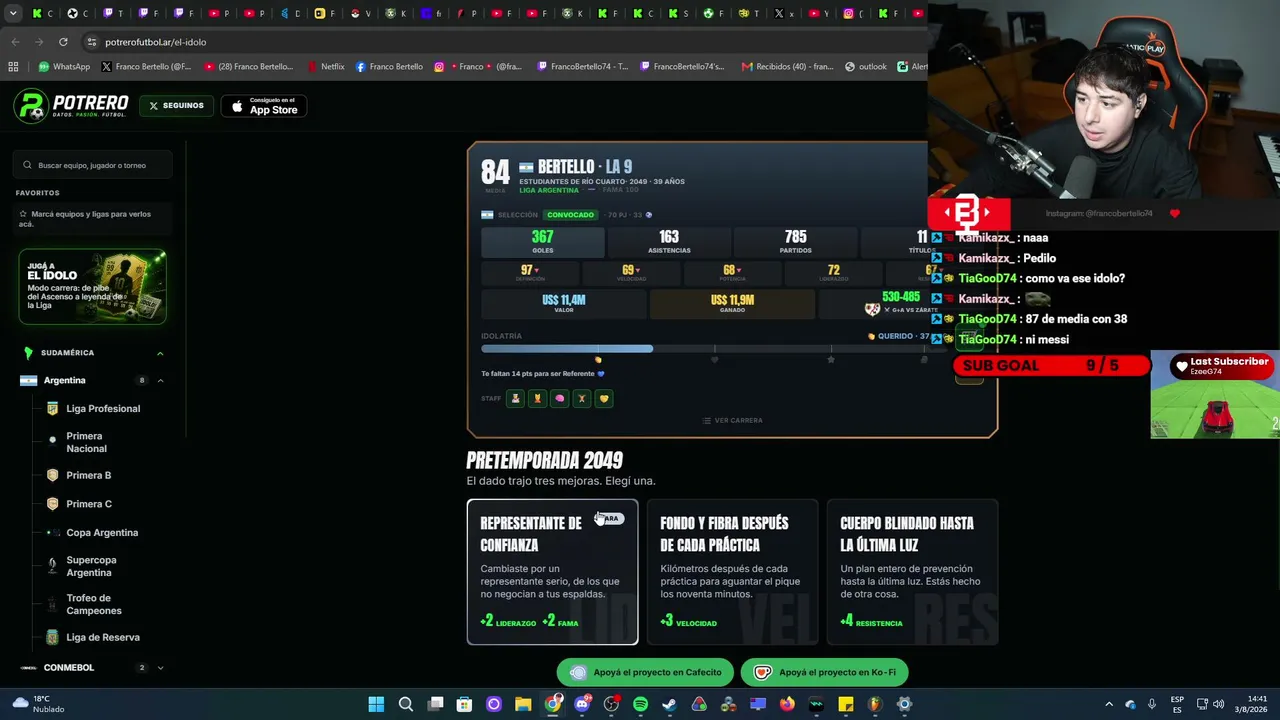Open the bookmarks bar apps grid icon
The width and height of the screenshot is (1280, 720).
click(13, 67)
